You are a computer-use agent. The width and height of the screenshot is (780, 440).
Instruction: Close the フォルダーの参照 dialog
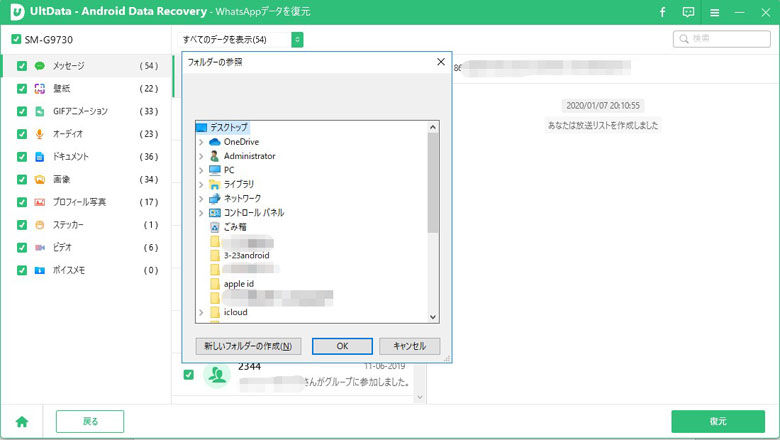[441, 62]
